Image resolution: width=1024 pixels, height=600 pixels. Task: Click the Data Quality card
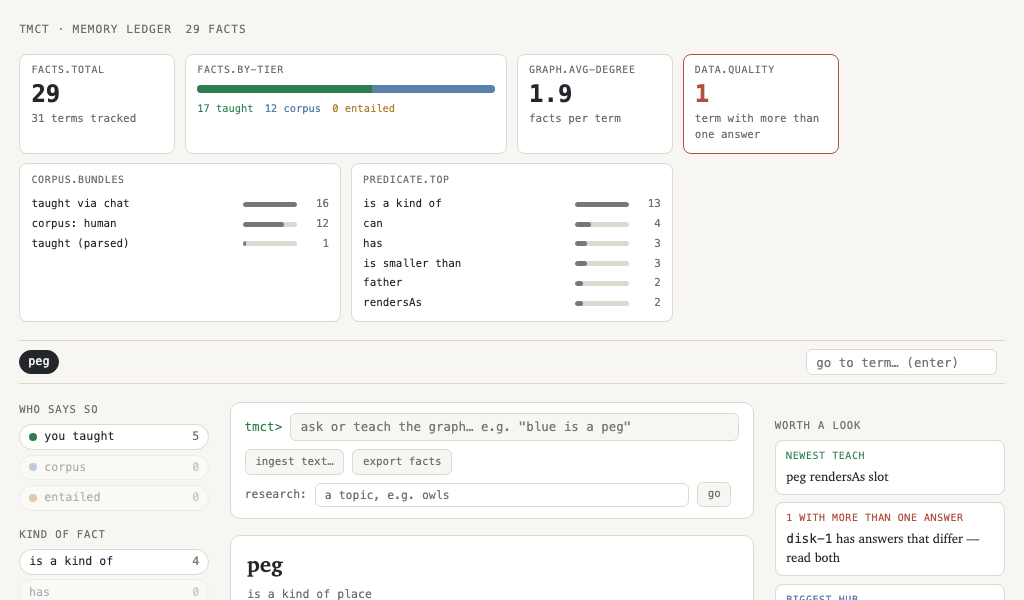761,104
